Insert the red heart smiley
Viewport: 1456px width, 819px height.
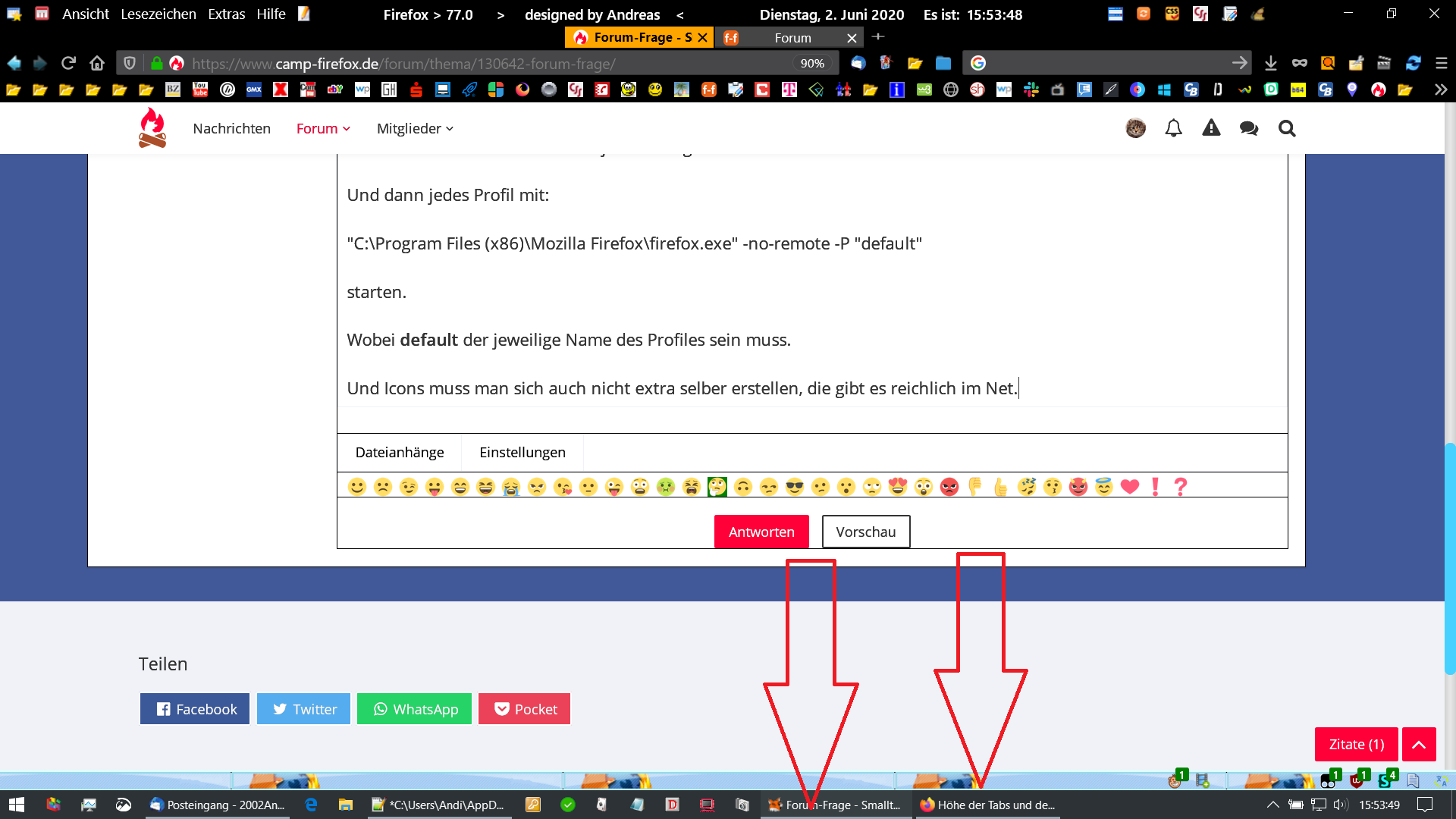coord(1129,487)
